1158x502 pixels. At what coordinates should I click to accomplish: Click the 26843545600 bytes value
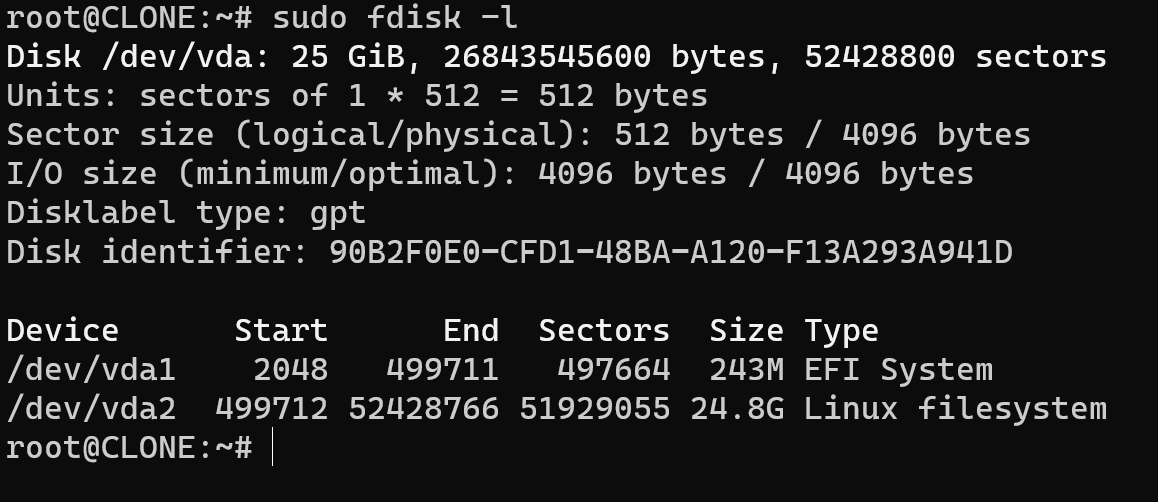pos(603,57)
